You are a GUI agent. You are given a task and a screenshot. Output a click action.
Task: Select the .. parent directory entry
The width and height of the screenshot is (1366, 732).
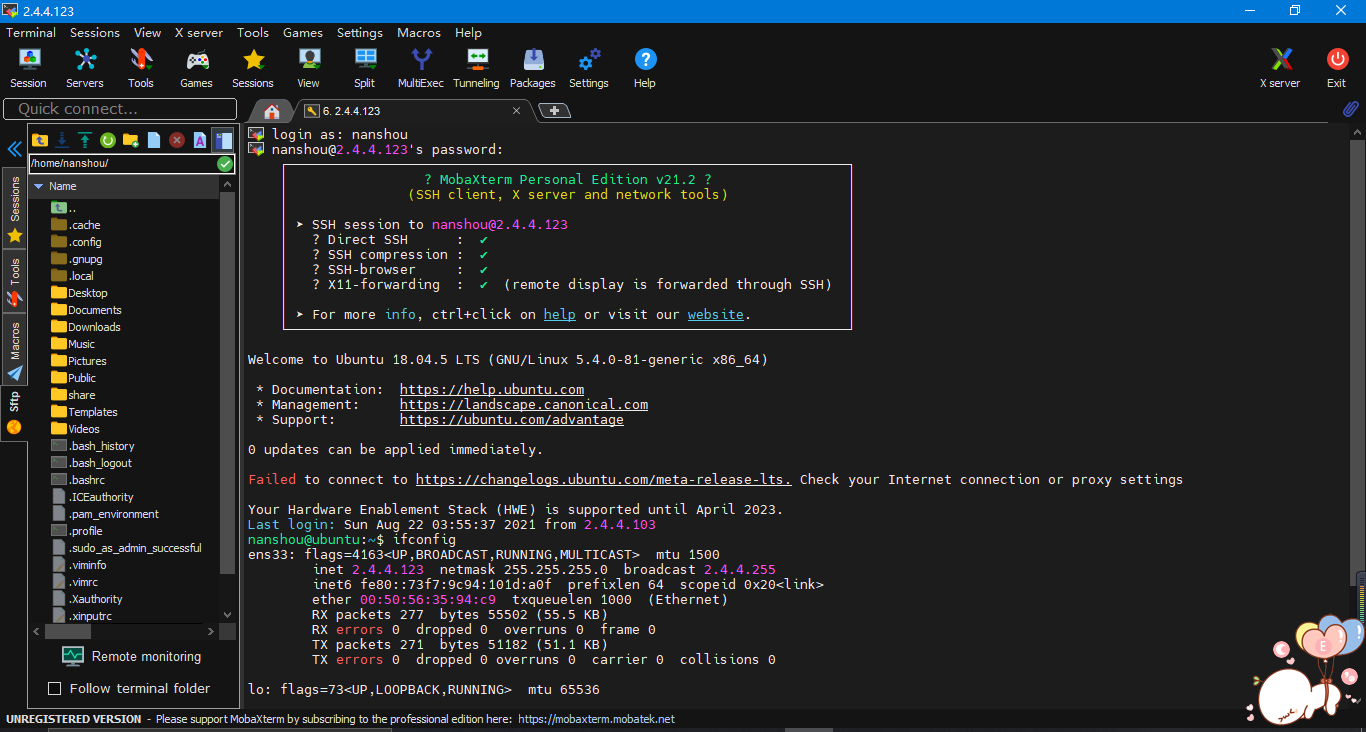click(x=64, y=208)
